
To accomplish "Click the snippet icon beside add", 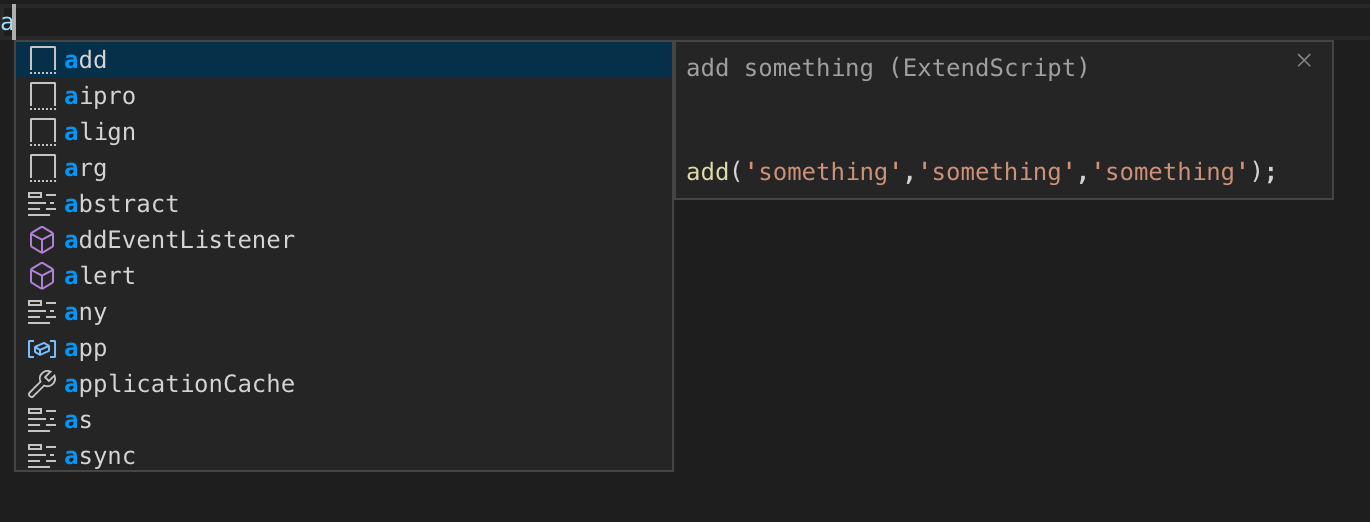I will click(x=42, y=60).
